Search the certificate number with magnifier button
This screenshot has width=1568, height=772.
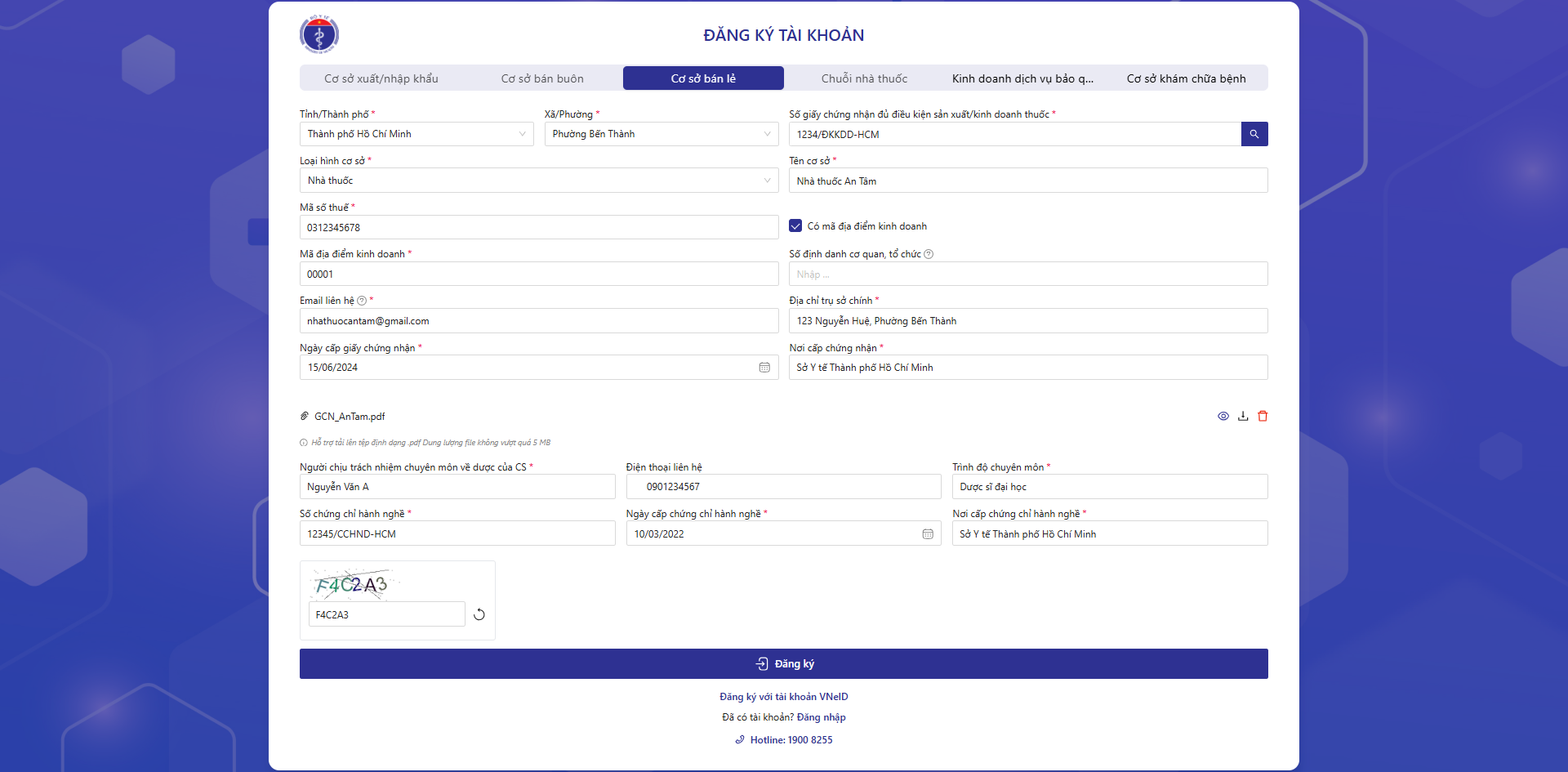click(x=1254, y=134)
